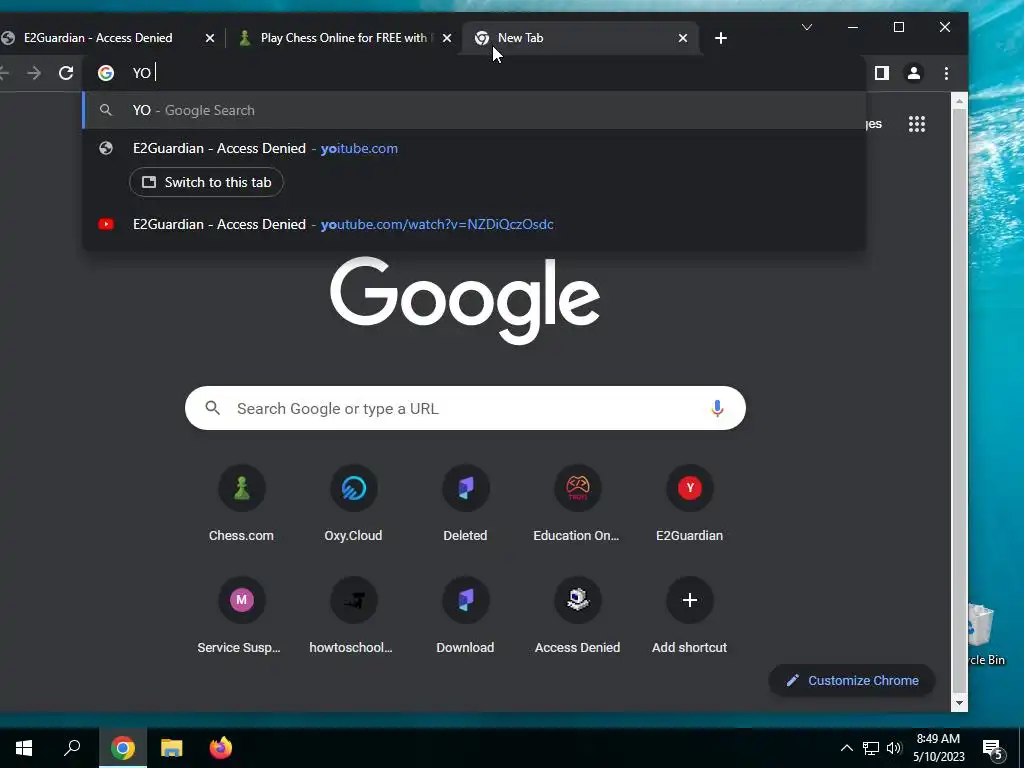The image size is (1024, 768).
Task: Click the Chrome taskbar icon
Action: (x=122, y=748)
